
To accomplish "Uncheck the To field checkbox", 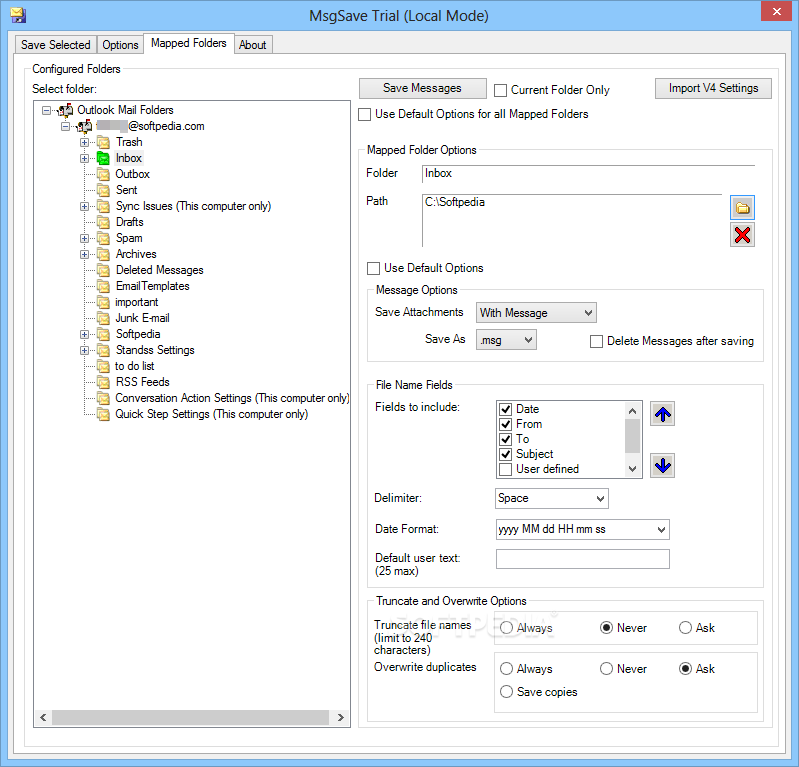I will (x=505, y=439).
